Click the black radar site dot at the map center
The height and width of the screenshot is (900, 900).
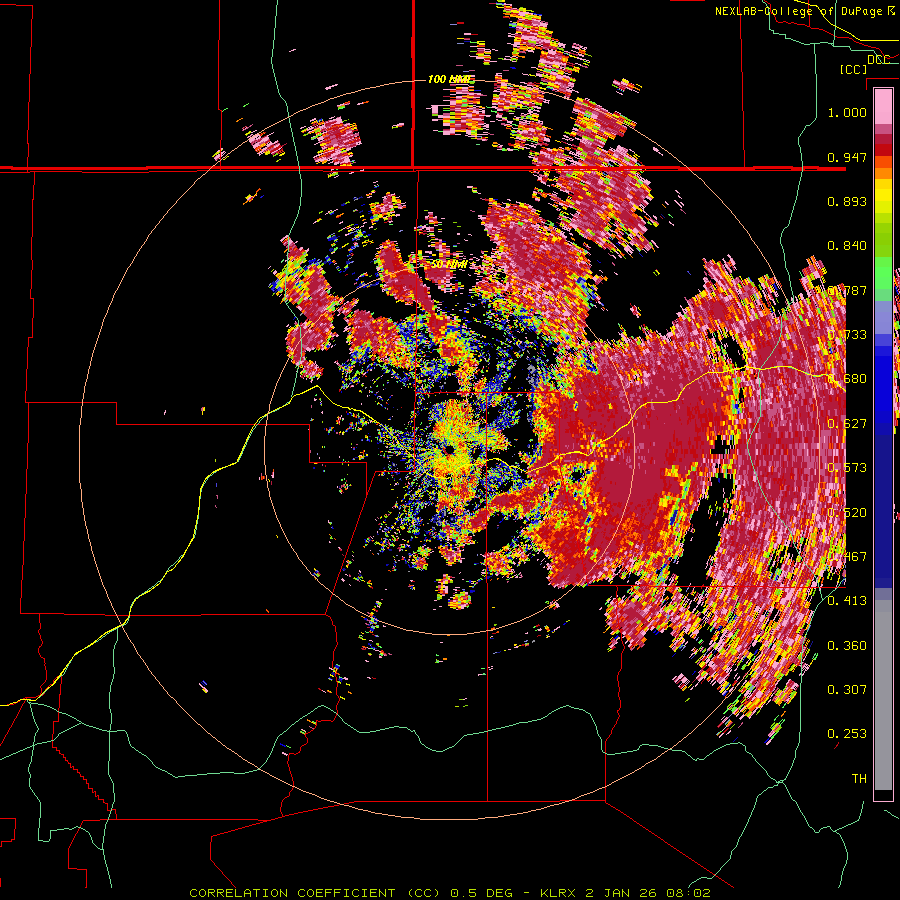[448, 449]
